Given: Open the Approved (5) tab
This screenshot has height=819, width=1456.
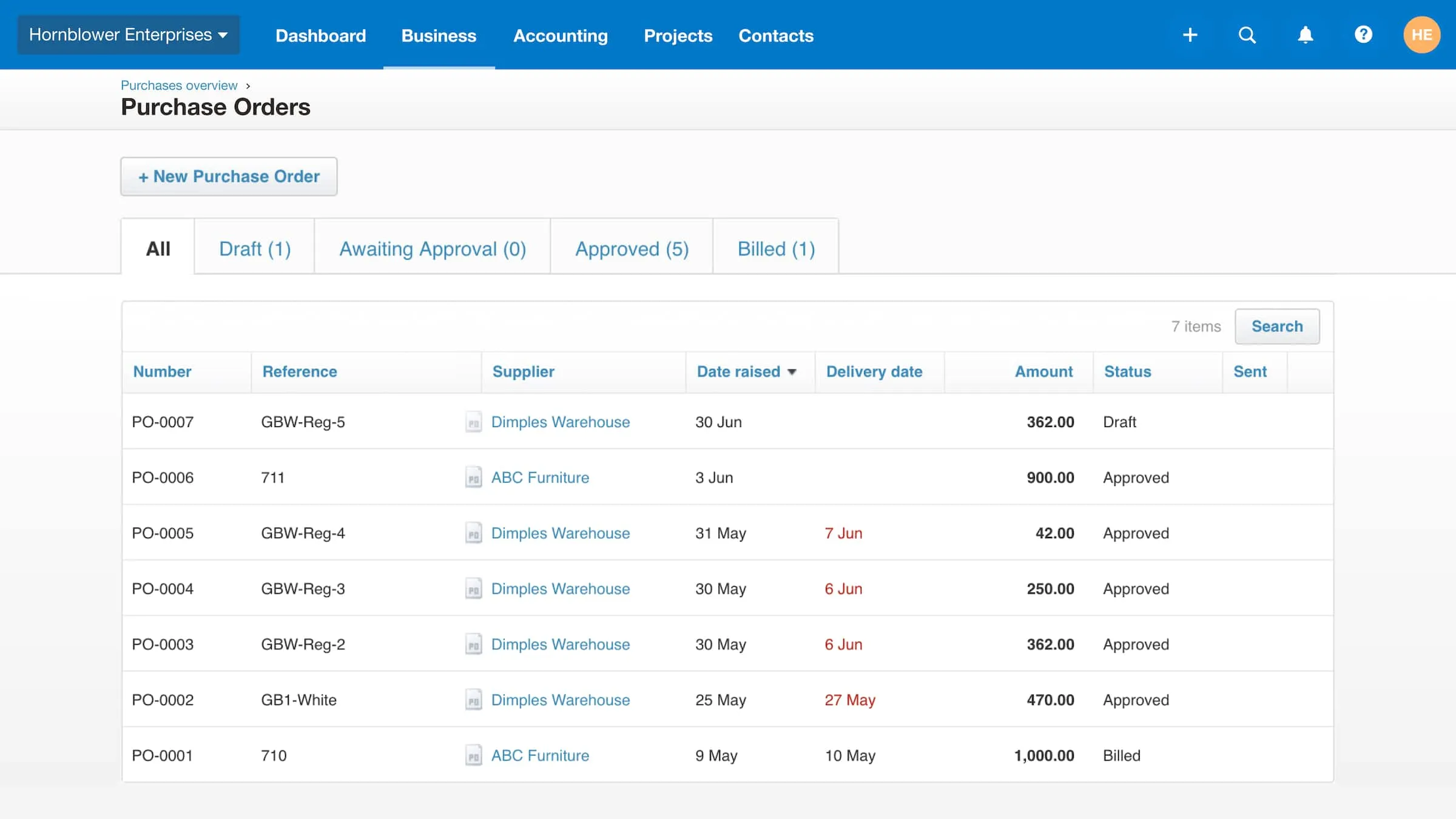Looking at the screenshot, I should click(x=631, y=248).
